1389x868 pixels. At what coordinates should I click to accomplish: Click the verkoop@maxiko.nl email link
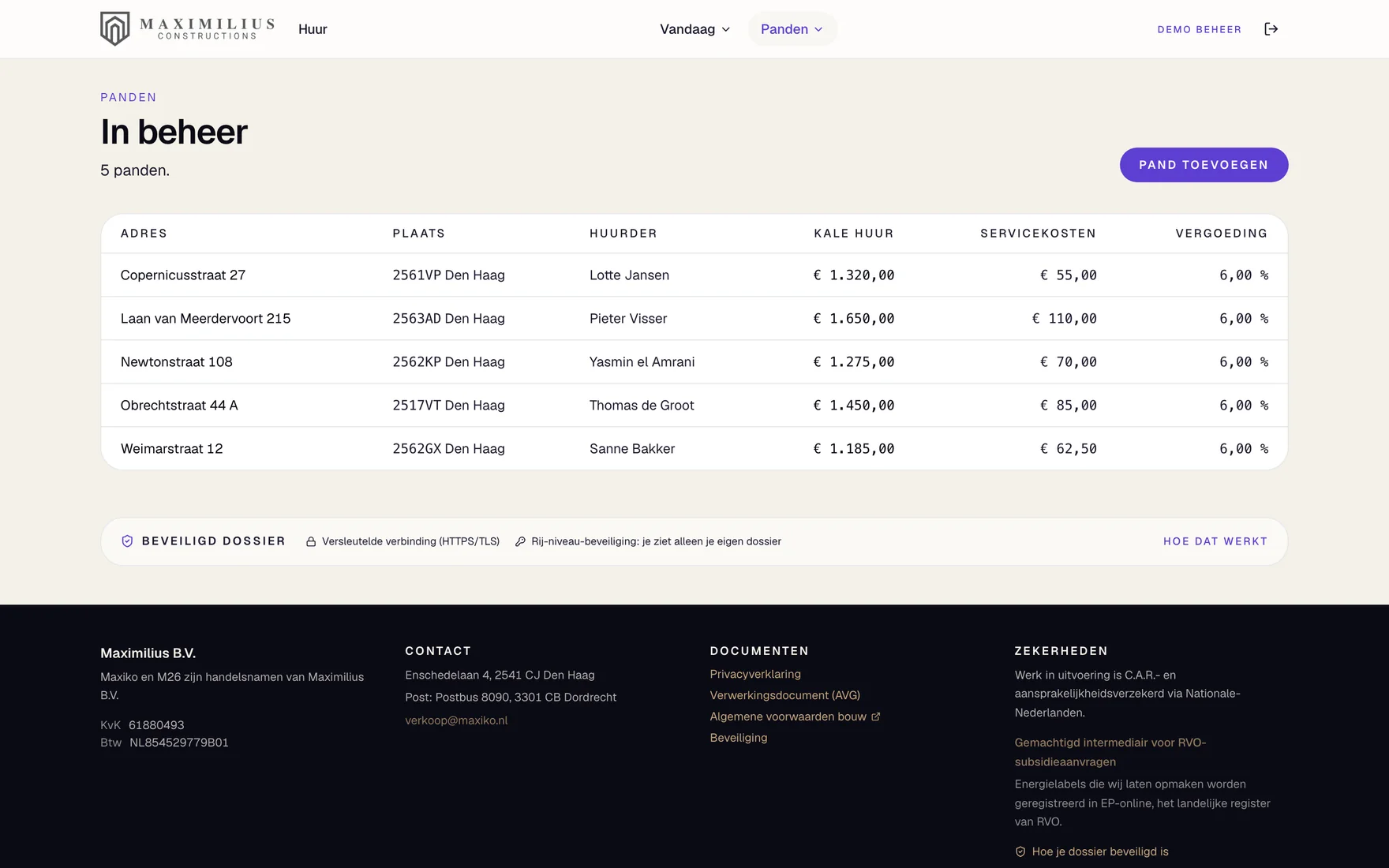pos(456,720)
